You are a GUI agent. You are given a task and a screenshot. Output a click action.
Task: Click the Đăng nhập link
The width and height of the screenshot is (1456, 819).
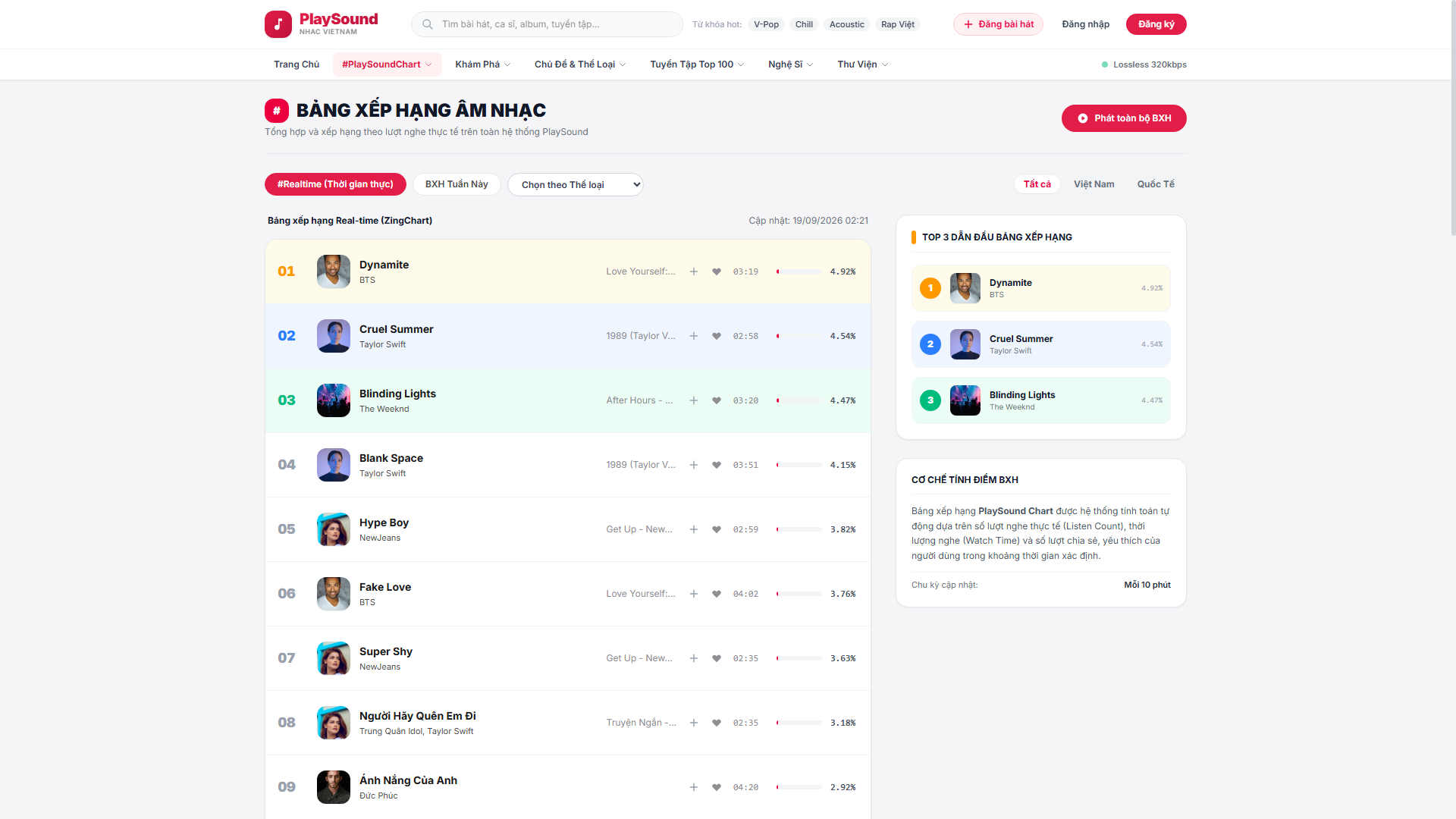[x=1085, y=24]
